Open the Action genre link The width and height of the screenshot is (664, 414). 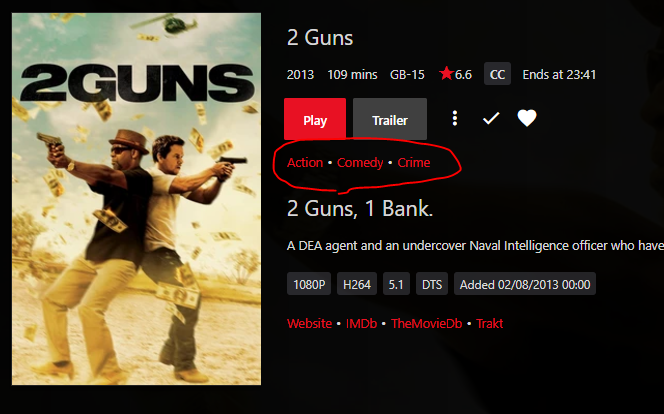305,163
